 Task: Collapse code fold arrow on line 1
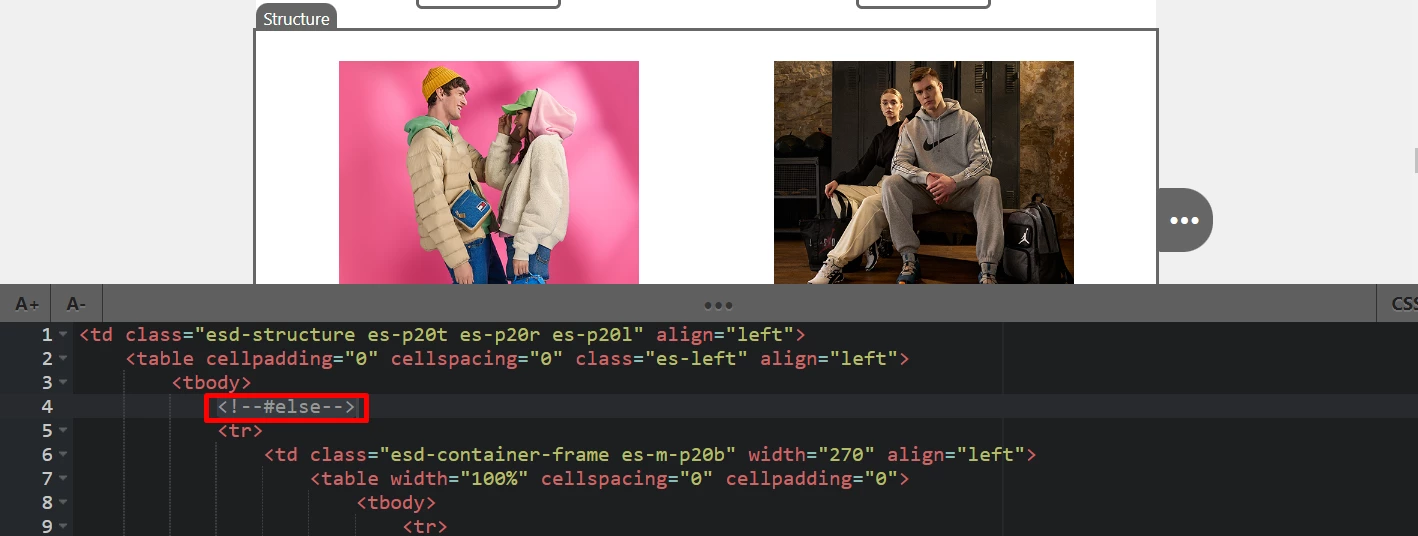[63, 334]
